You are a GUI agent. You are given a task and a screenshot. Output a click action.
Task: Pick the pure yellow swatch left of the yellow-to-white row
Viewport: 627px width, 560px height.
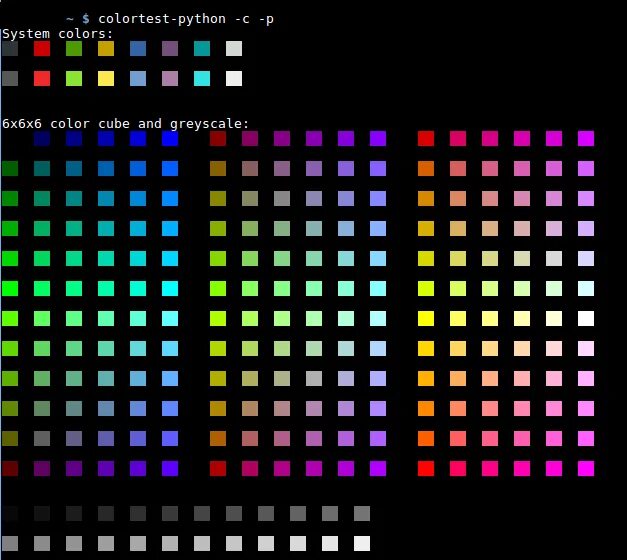coord(426,319)
